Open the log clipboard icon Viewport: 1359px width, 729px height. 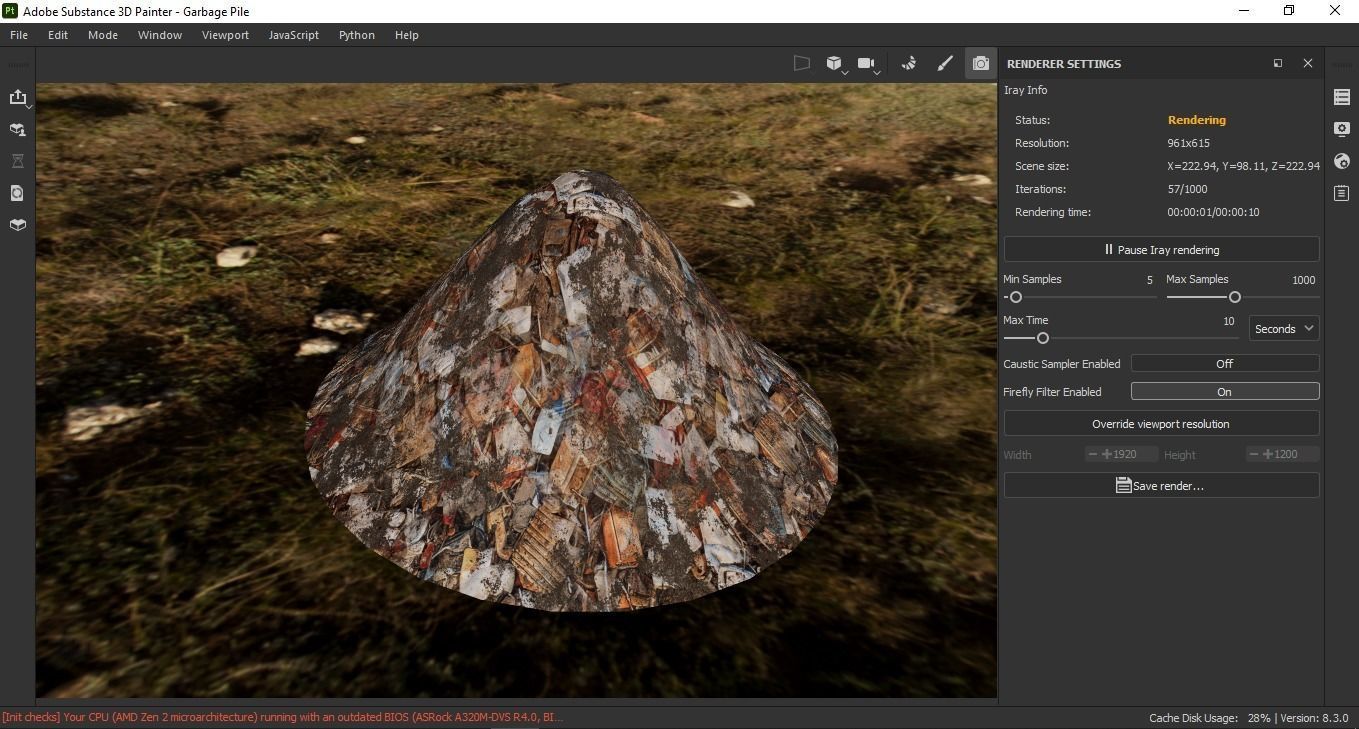tap(1342, 193)
